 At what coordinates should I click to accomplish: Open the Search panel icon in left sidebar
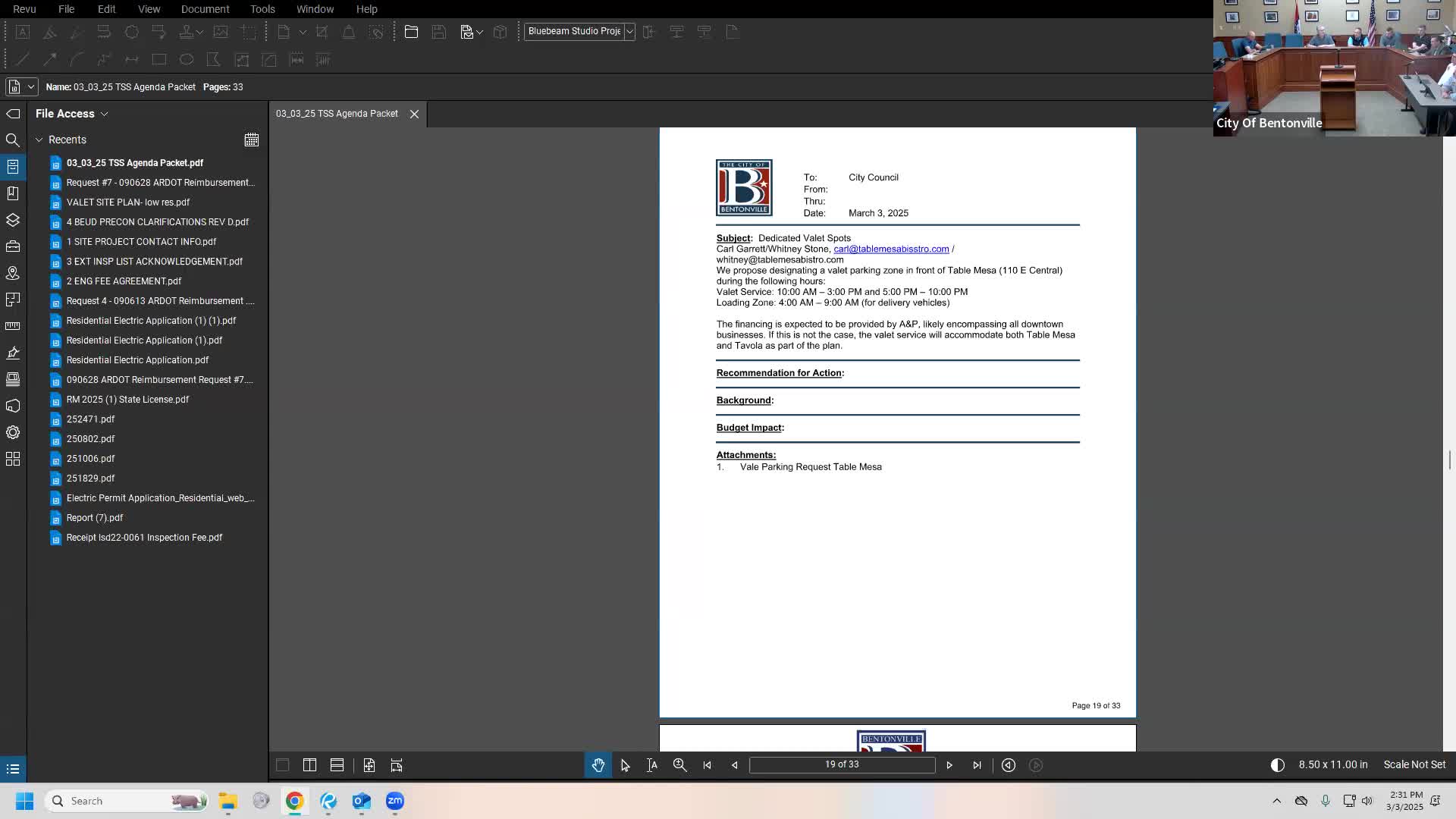point(13,140)
